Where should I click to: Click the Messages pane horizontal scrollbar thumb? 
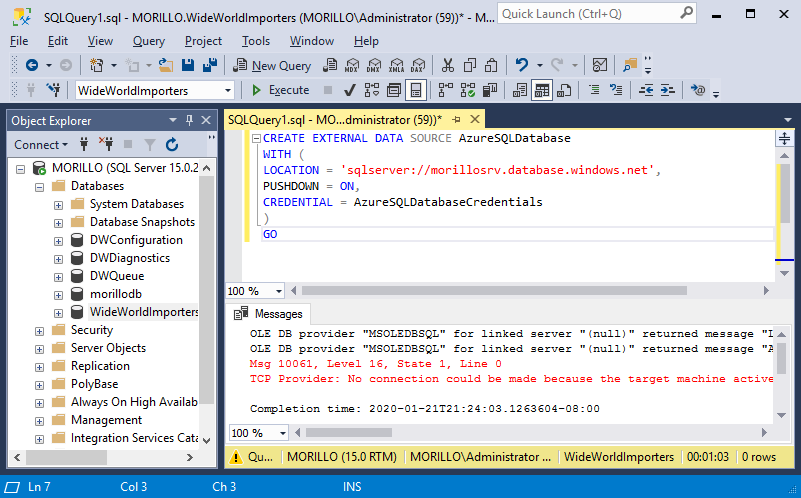[x=349, y=433]
